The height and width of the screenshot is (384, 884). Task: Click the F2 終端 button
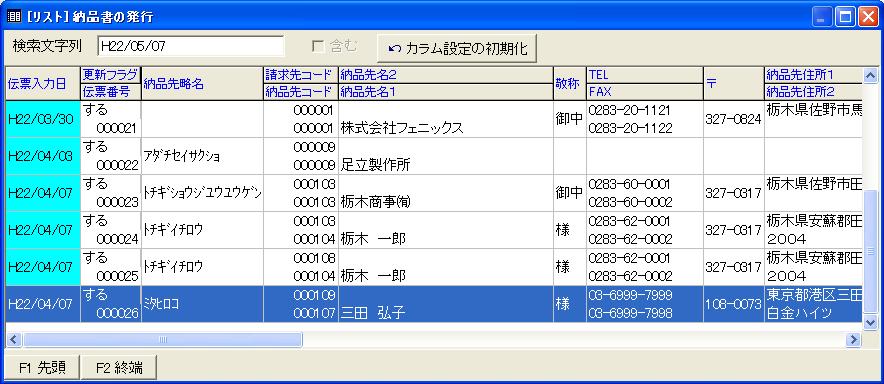(119, 368)
